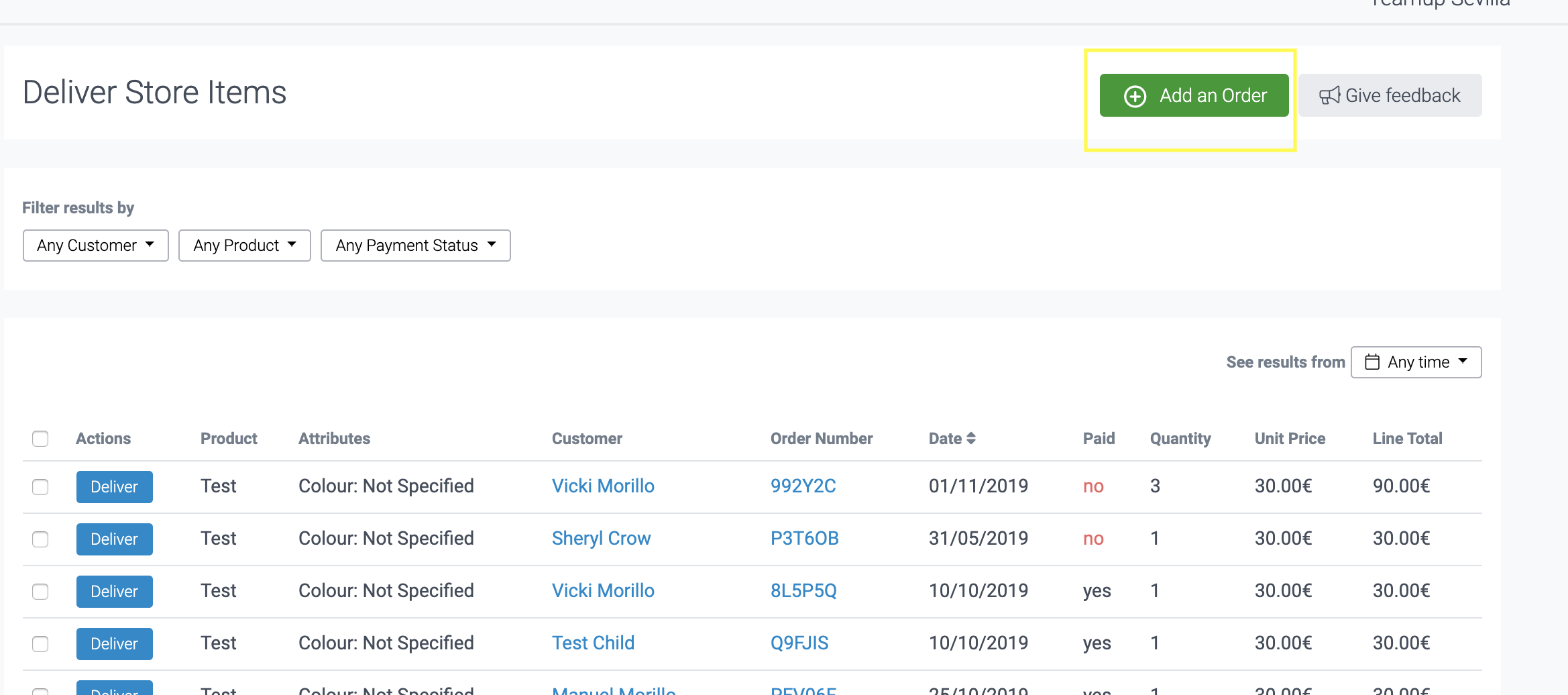Toggle the select-all checkbox in table header
The width and height of the screenshot is (1568, 695).
tap(40, 439)
